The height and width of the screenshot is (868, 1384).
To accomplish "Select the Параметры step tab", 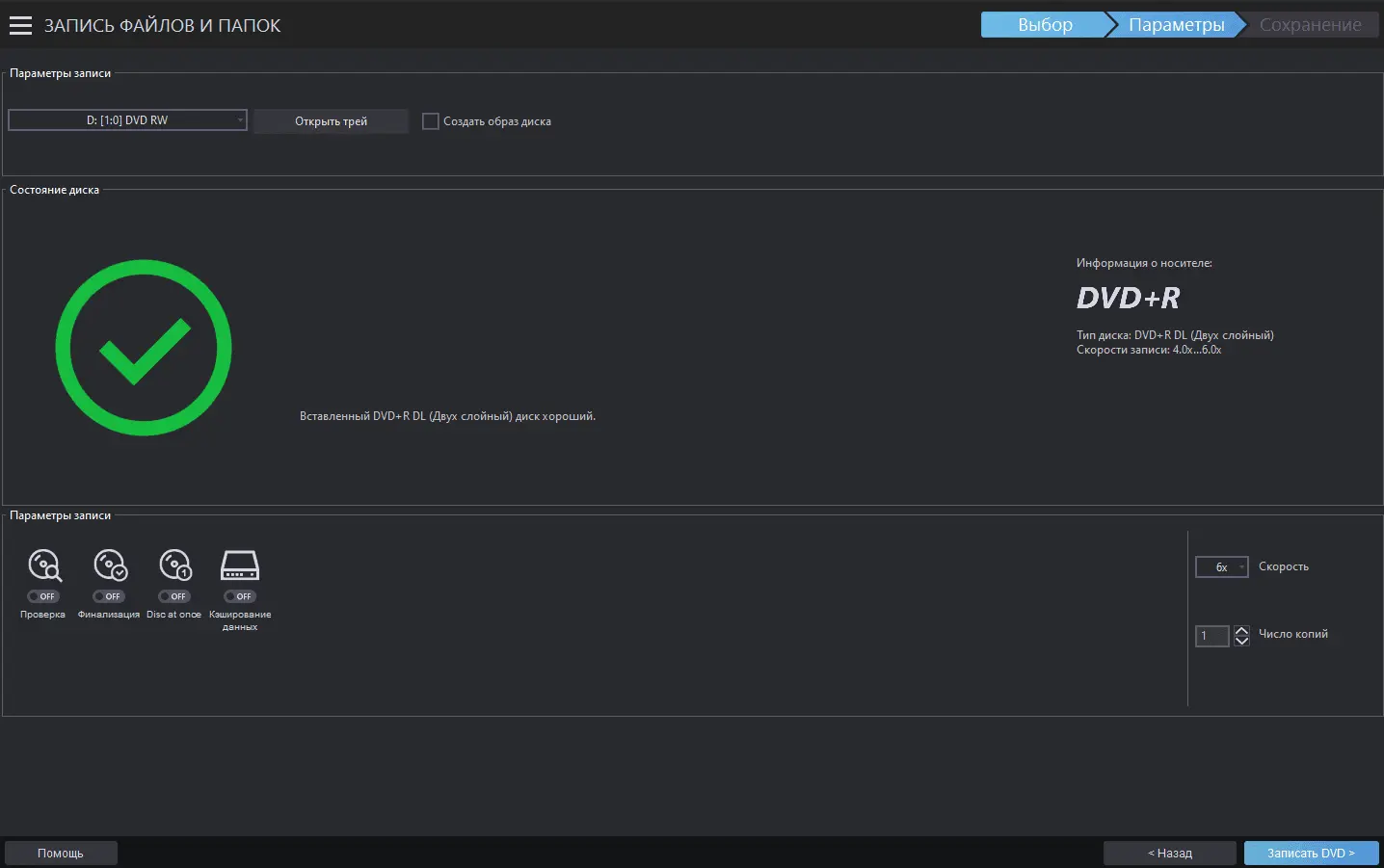I will [1176, 25].
